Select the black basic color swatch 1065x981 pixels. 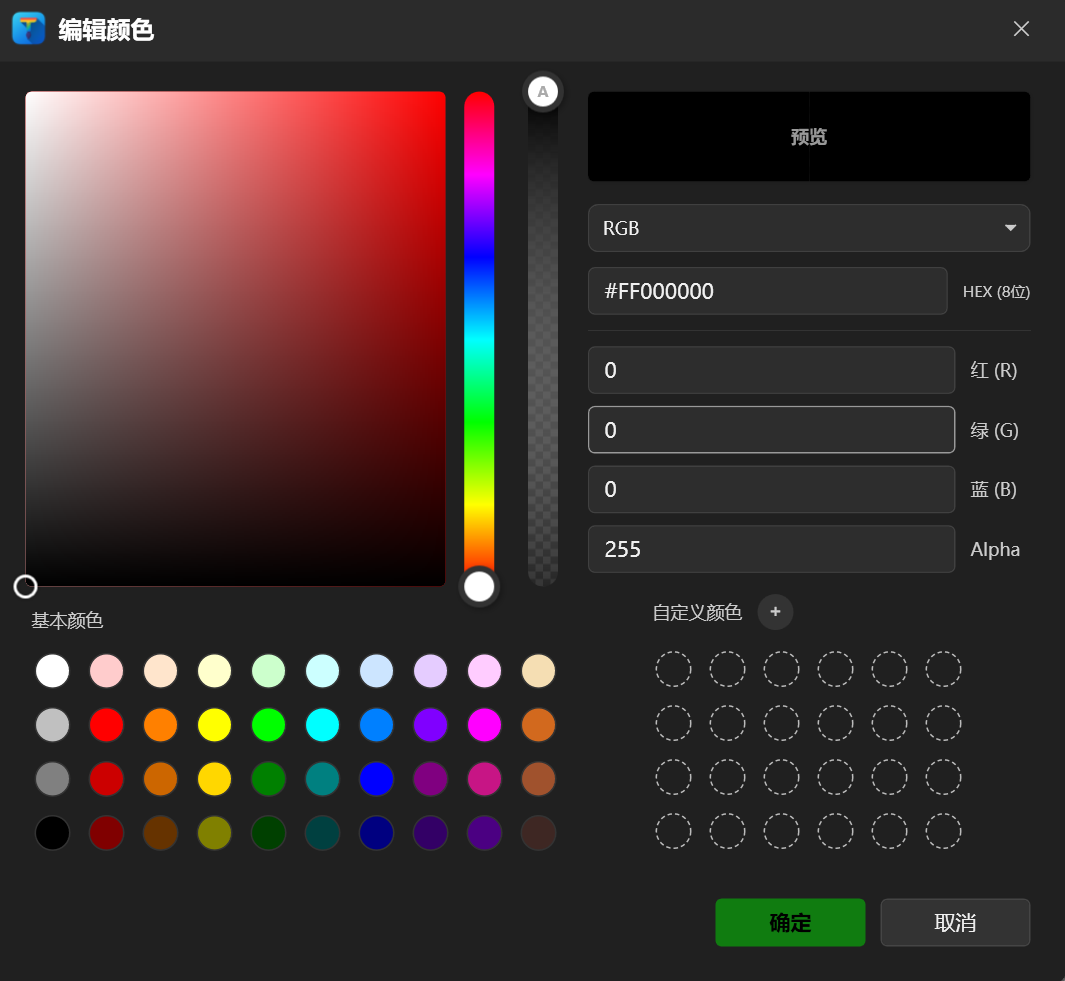pyautogui.click(x=52, y=832)
